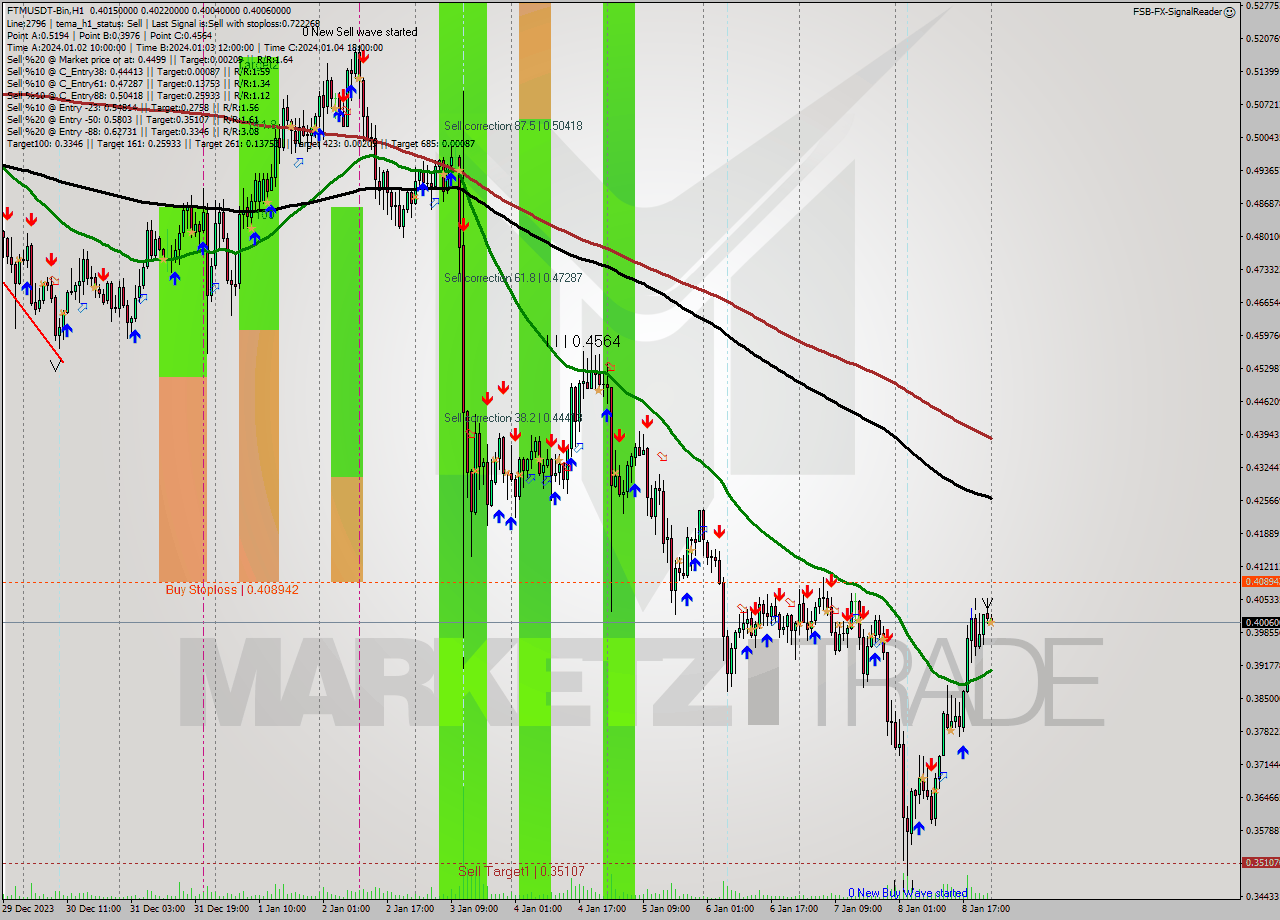The height and width of the screenshot is (920, 1280).
Task: Click the 'Sell %10 @ C_Entry38: 0.44413' line
Action: click(138, 71)
